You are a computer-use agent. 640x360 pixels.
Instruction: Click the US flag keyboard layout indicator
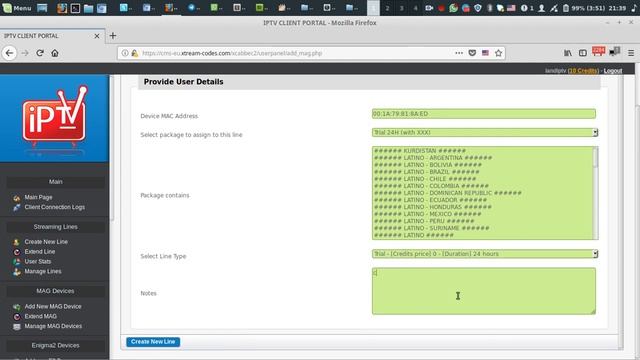[511, 8]
